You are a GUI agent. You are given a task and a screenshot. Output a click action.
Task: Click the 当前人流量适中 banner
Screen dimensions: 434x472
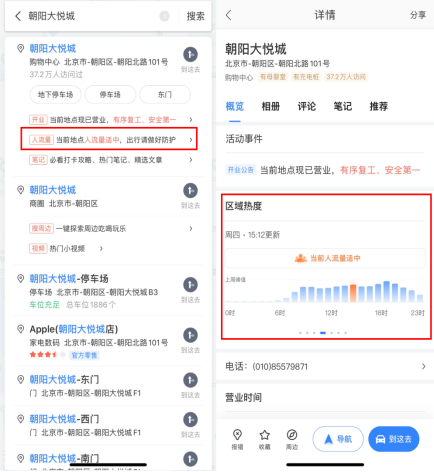pos(325,258)
